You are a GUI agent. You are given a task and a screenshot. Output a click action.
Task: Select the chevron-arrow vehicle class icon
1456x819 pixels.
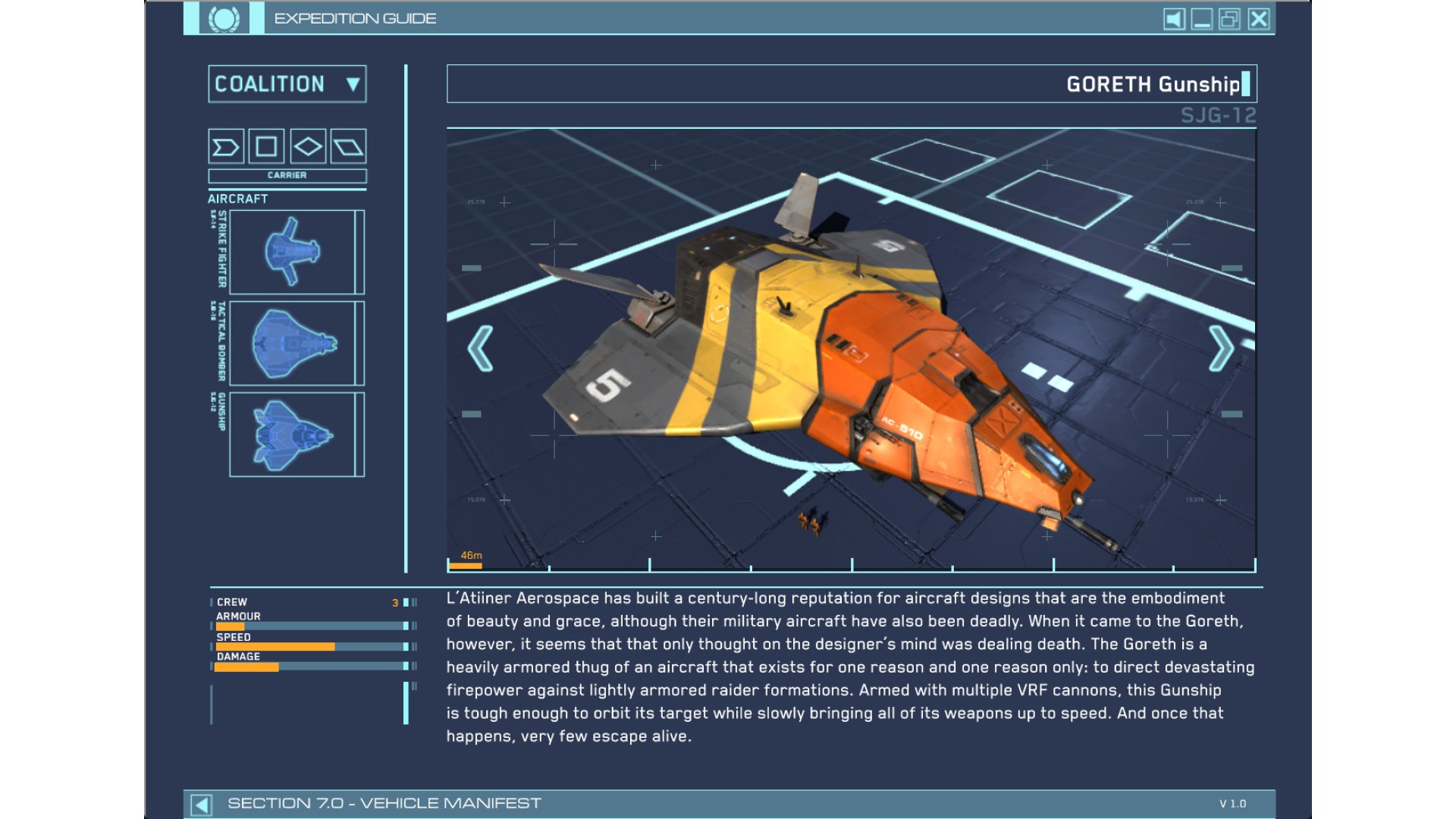click(x=226, y=146)
